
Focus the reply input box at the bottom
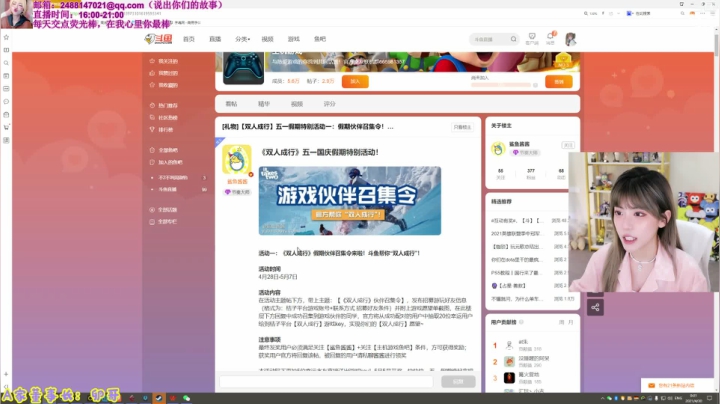point(326,382)
